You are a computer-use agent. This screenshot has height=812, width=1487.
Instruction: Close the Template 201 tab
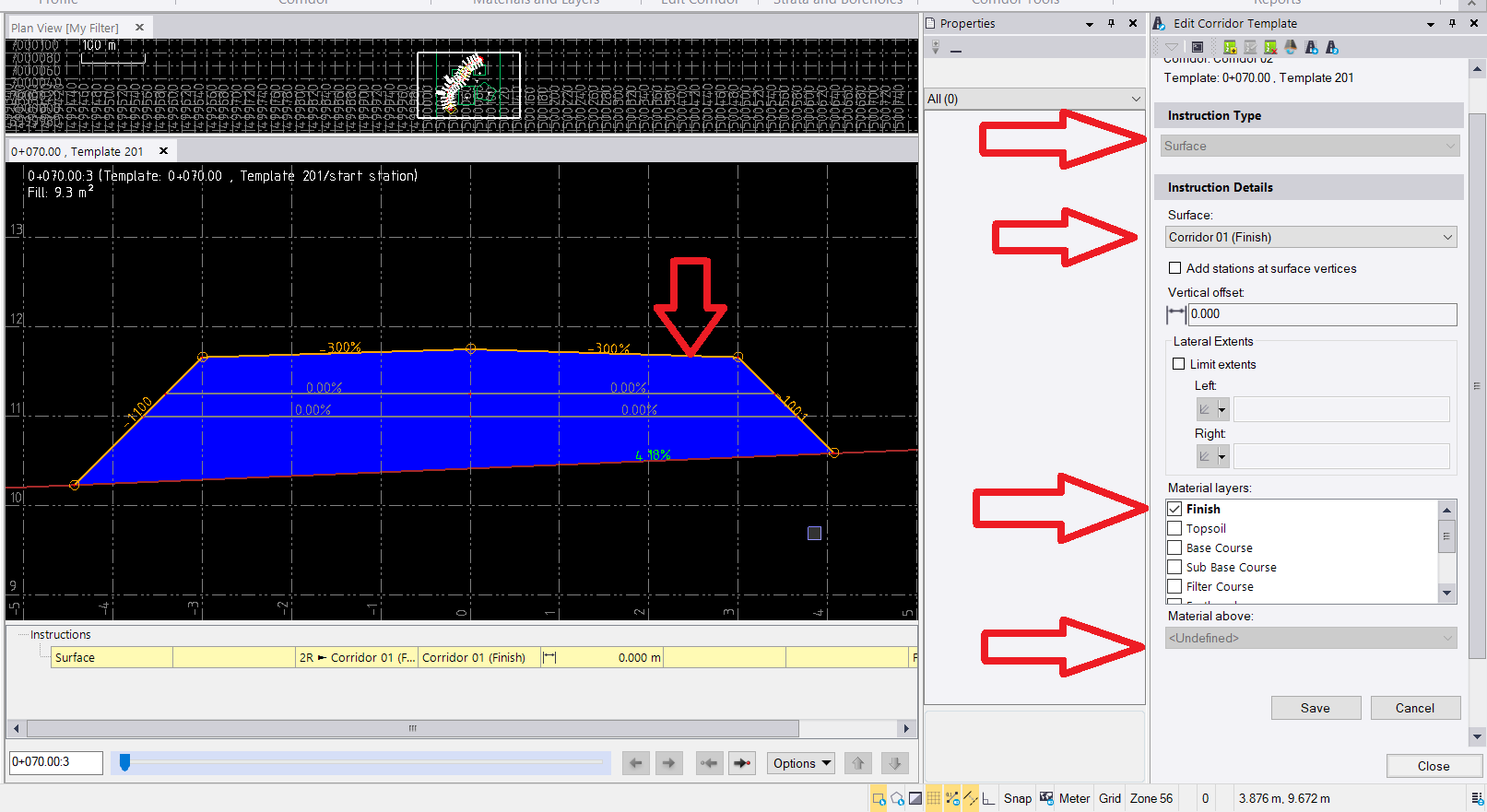click(x=163, y=151)
